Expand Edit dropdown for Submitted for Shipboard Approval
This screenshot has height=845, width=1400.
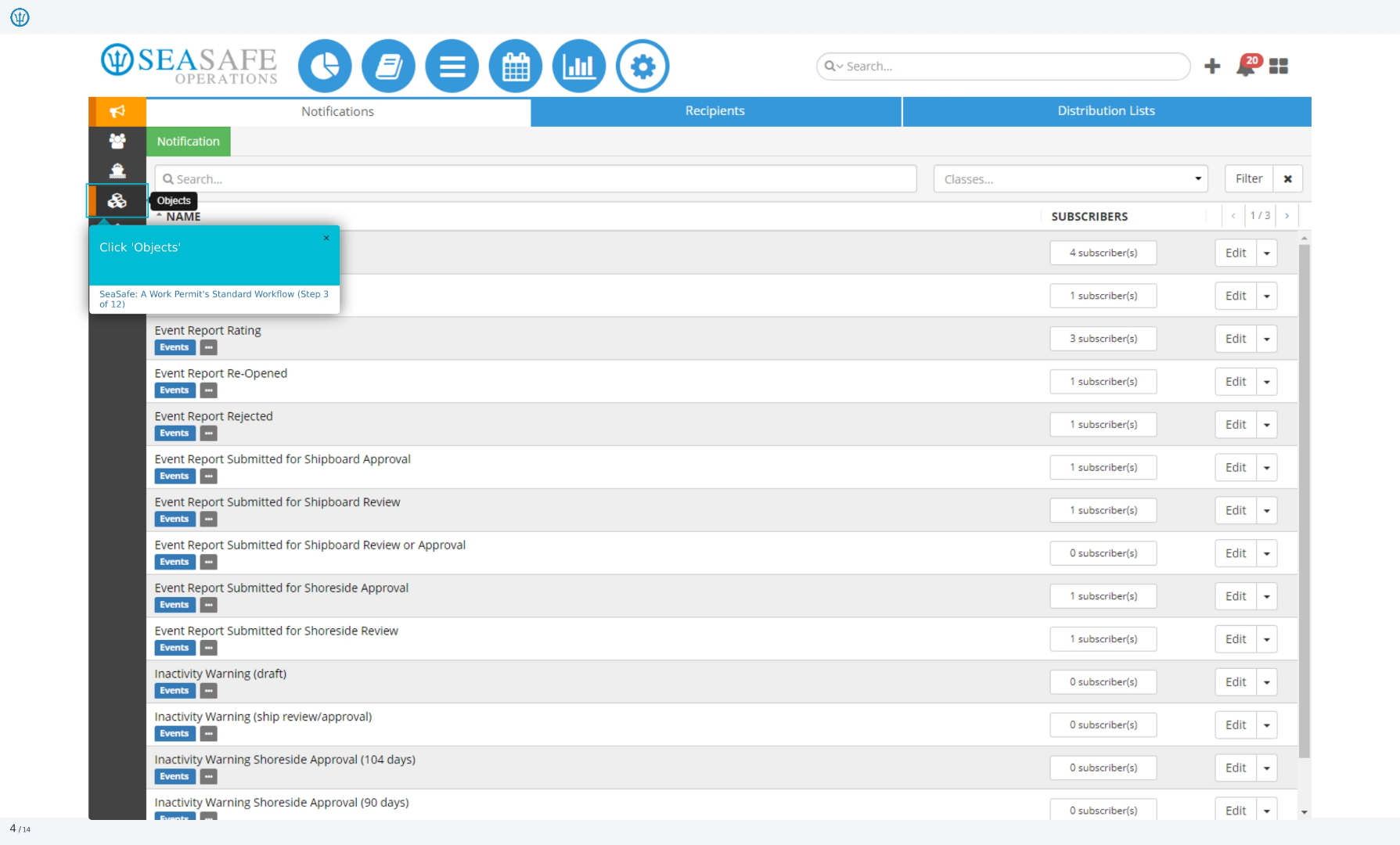click(1267, 469)
